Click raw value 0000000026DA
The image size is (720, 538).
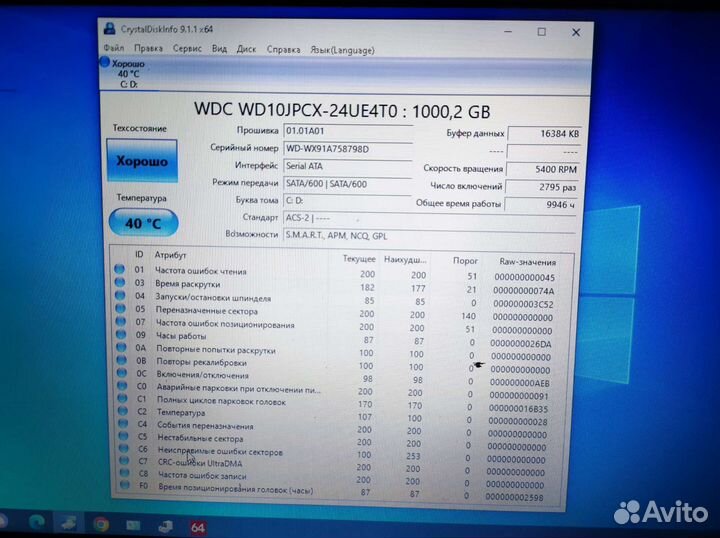coord(521,344)
